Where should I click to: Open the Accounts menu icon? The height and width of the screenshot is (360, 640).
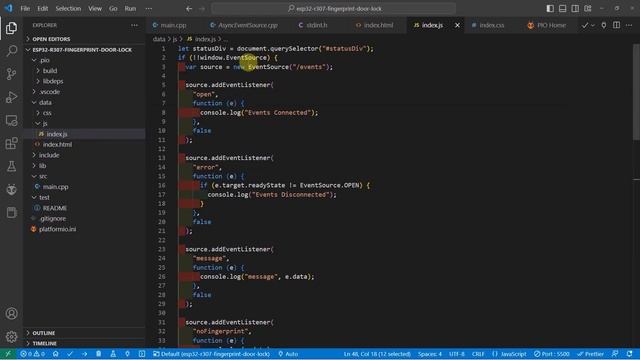coord(11,313)
